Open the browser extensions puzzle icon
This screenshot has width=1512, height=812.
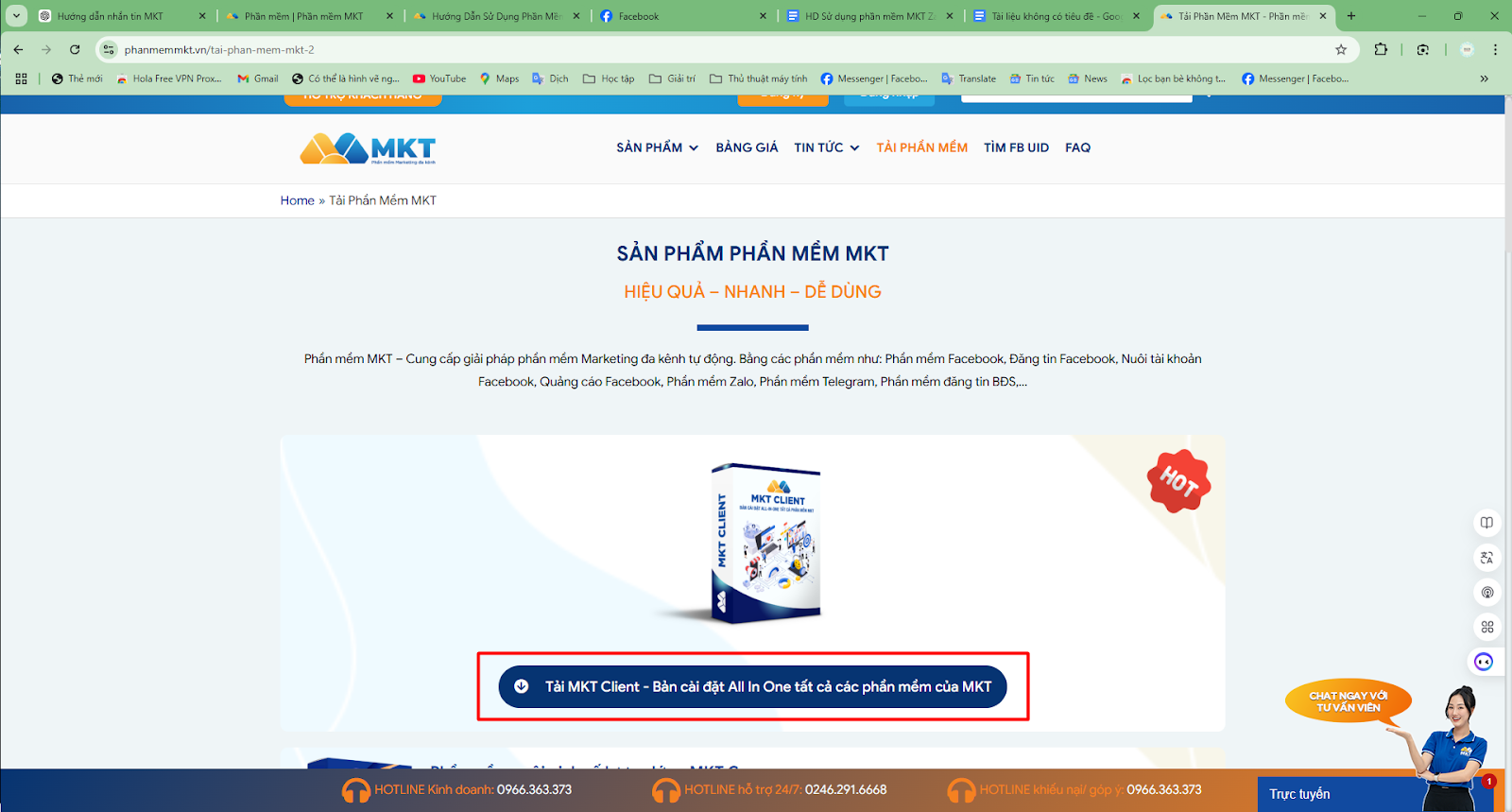point(1381,49)
